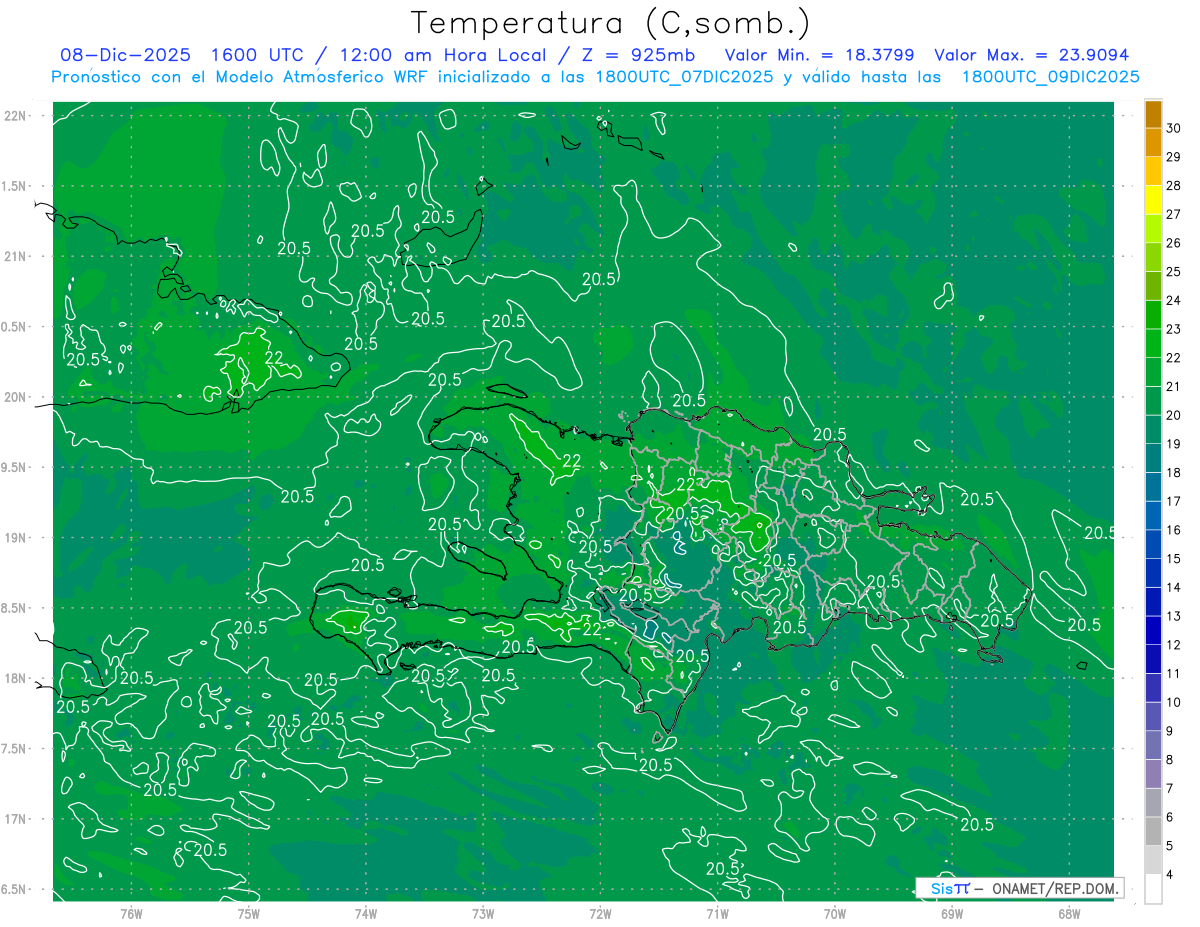Click the "26" color scale label
The image size is (1200, 927).
1174,243
